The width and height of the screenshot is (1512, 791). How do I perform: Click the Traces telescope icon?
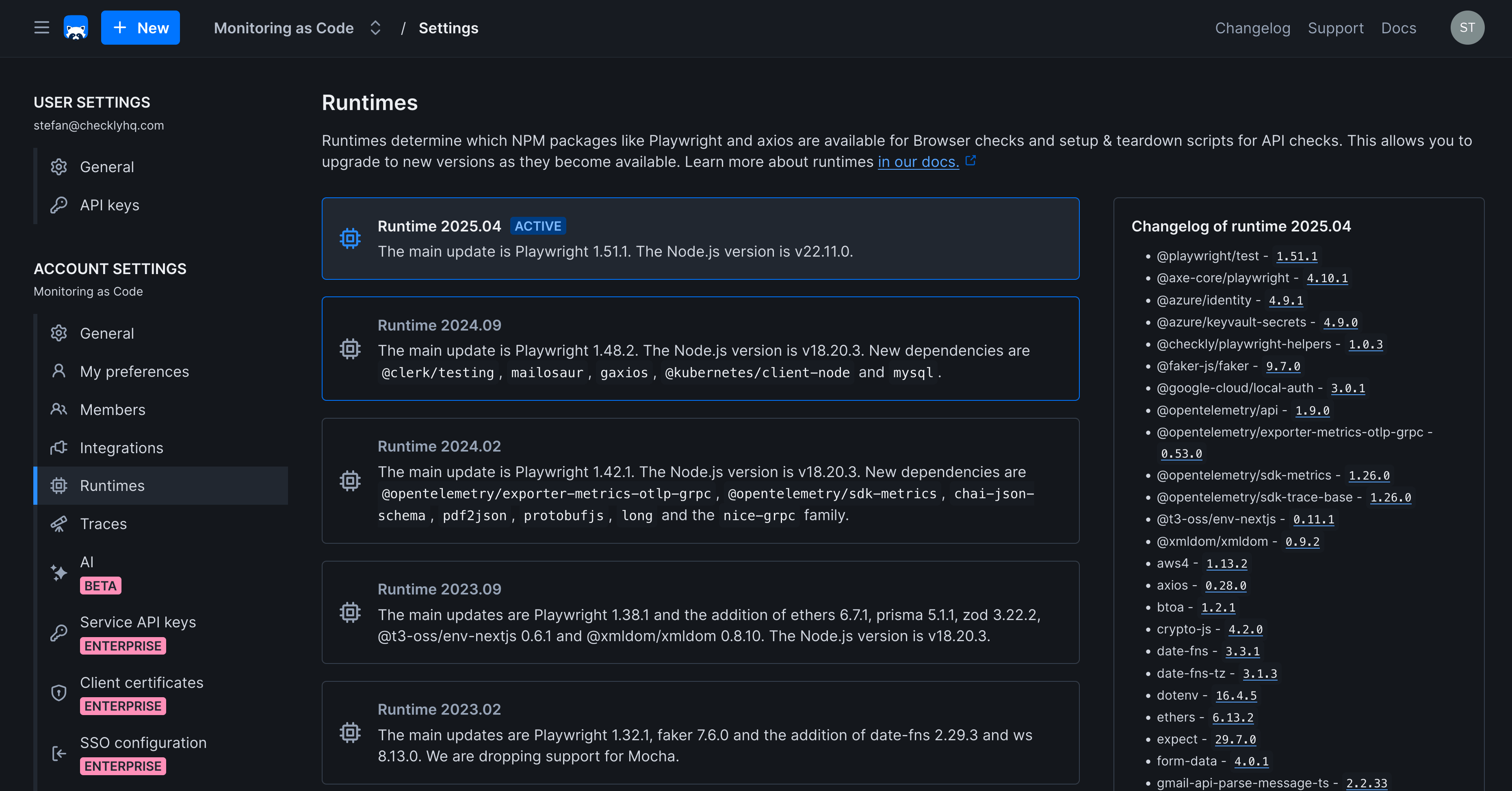[58, 524]
